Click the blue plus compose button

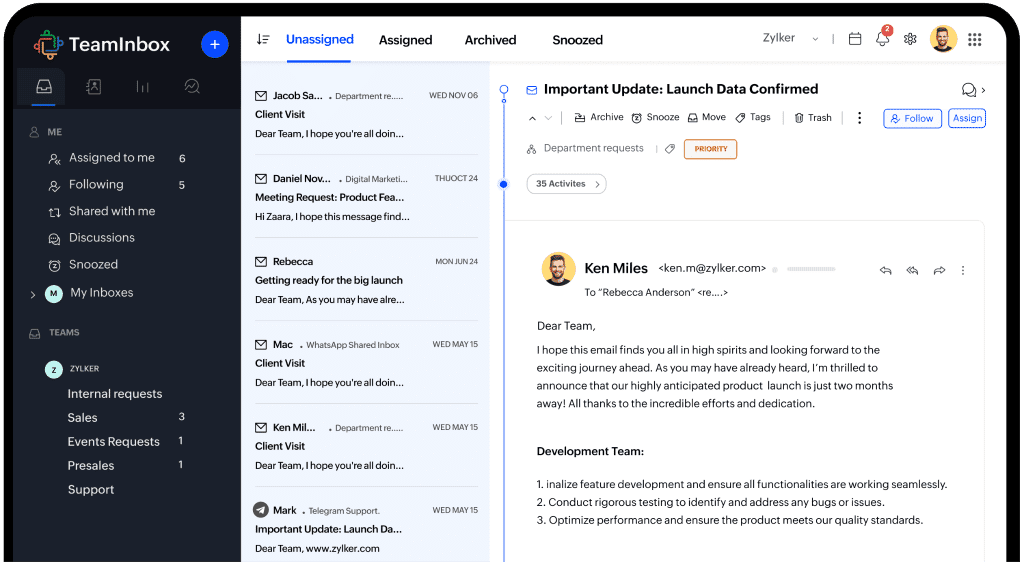214,44
